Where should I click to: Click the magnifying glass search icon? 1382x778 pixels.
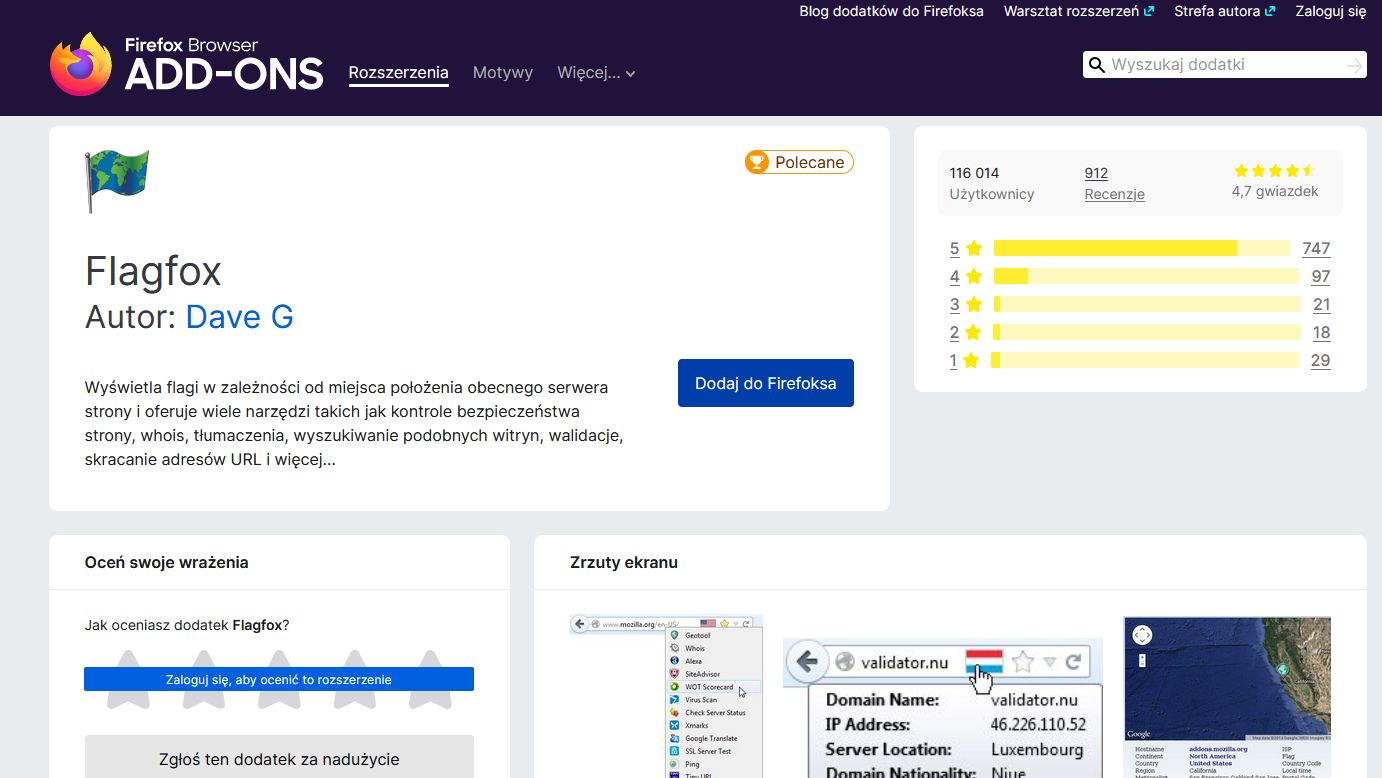coord(1097,65)
